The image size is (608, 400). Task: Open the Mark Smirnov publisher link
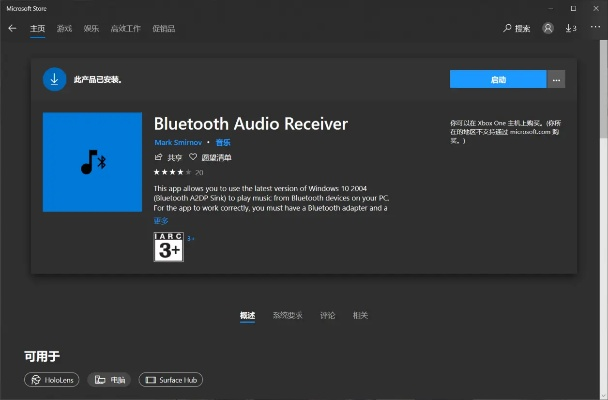coord(177,143)
